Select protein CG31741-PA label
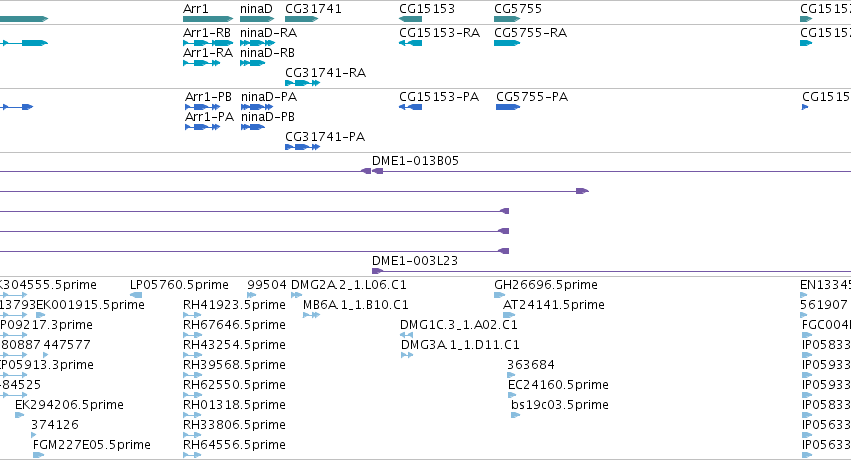851x460 pixels. (325, 137)
